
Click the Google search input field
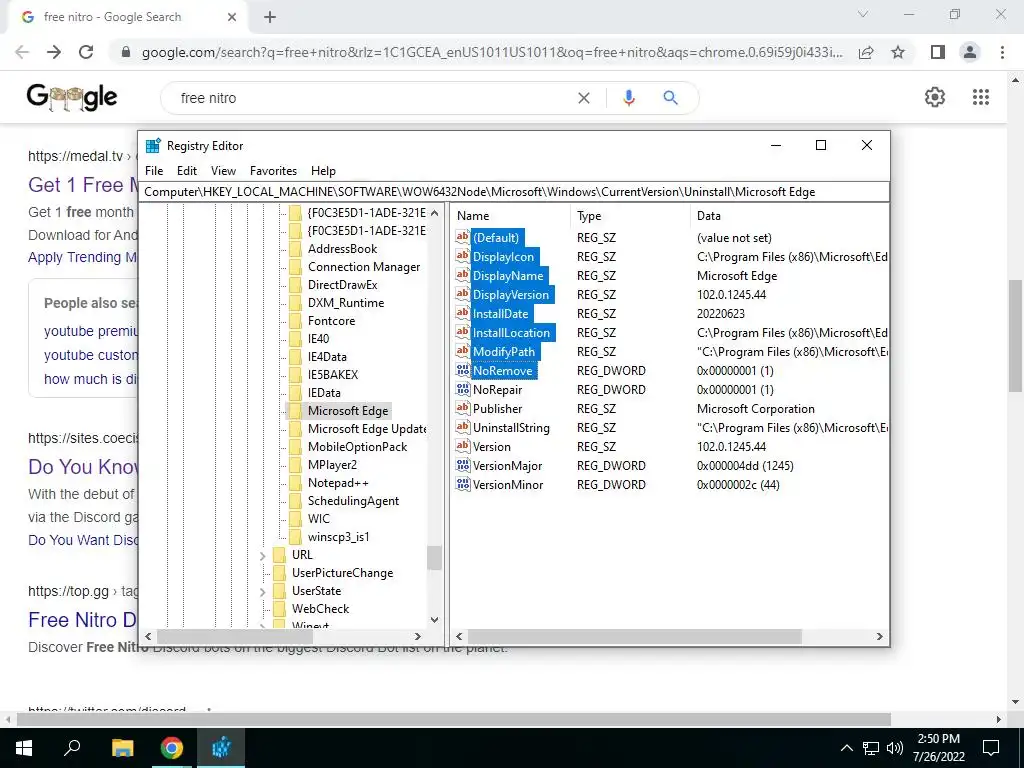coord(372,98)
